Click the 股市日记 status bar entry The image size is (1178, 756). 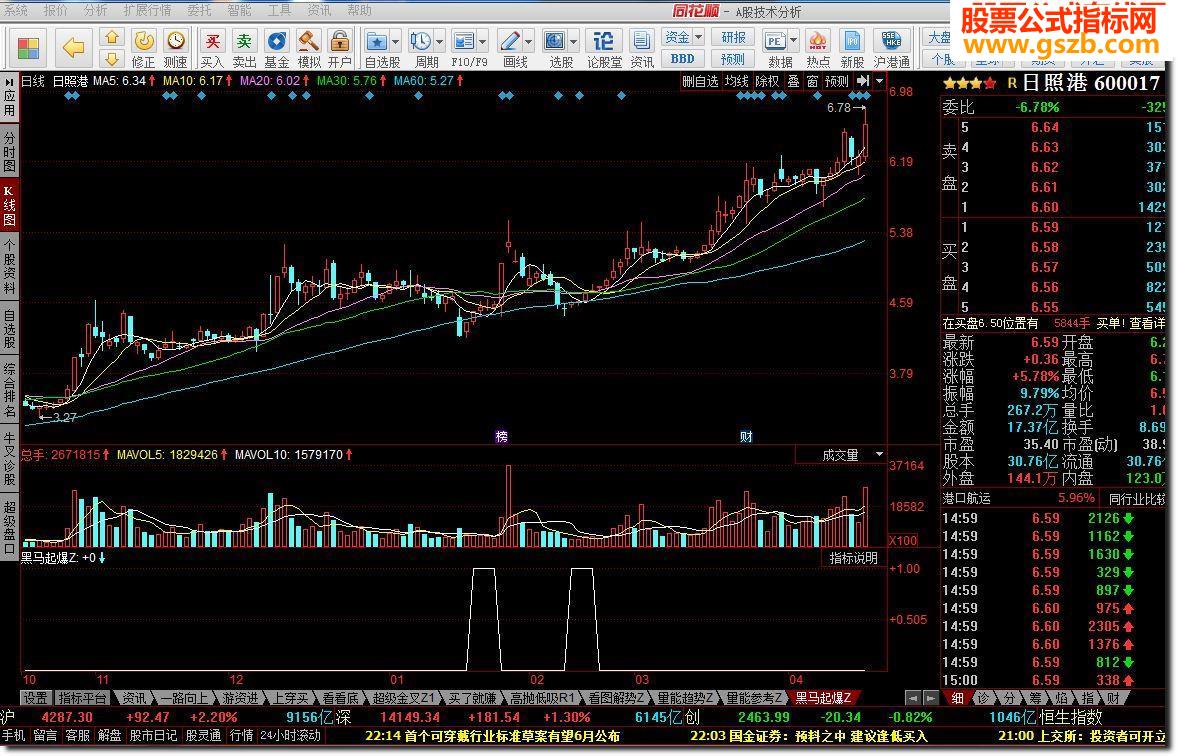[x=153, y=736]
